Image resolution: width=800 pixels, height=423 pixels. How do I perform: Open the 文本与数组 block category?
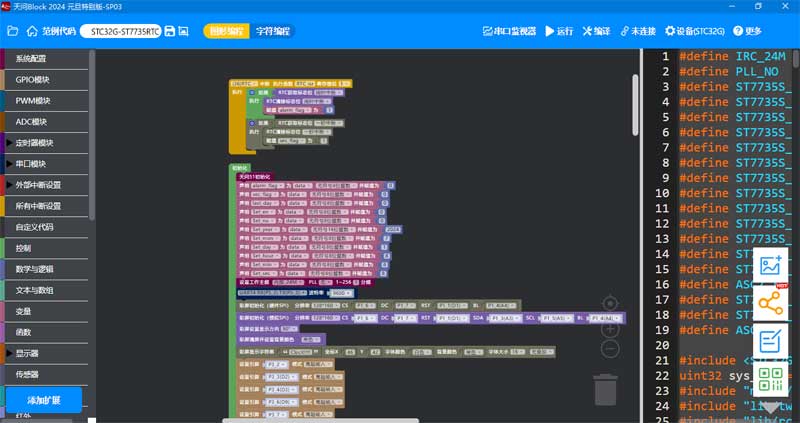[46, 290]
